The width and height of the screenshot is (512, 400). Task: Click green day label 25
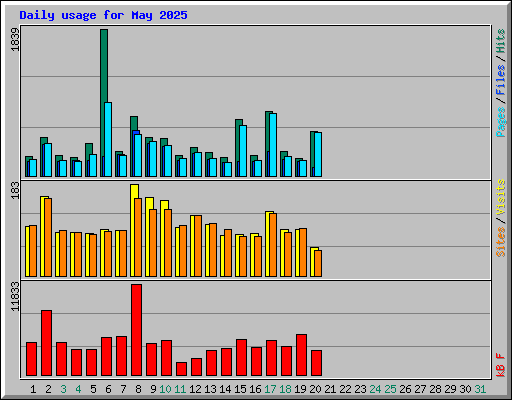click(x=390, y=389)
